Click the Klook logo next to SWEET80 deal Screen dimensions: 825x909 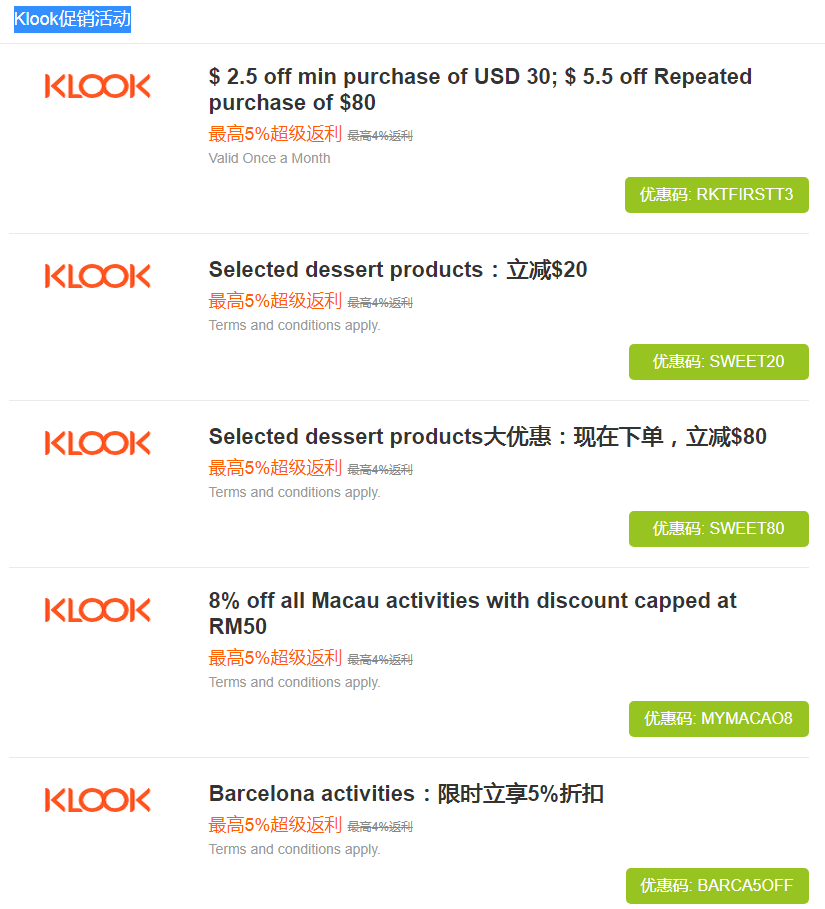pyautogui.click(x=97, y=443)
